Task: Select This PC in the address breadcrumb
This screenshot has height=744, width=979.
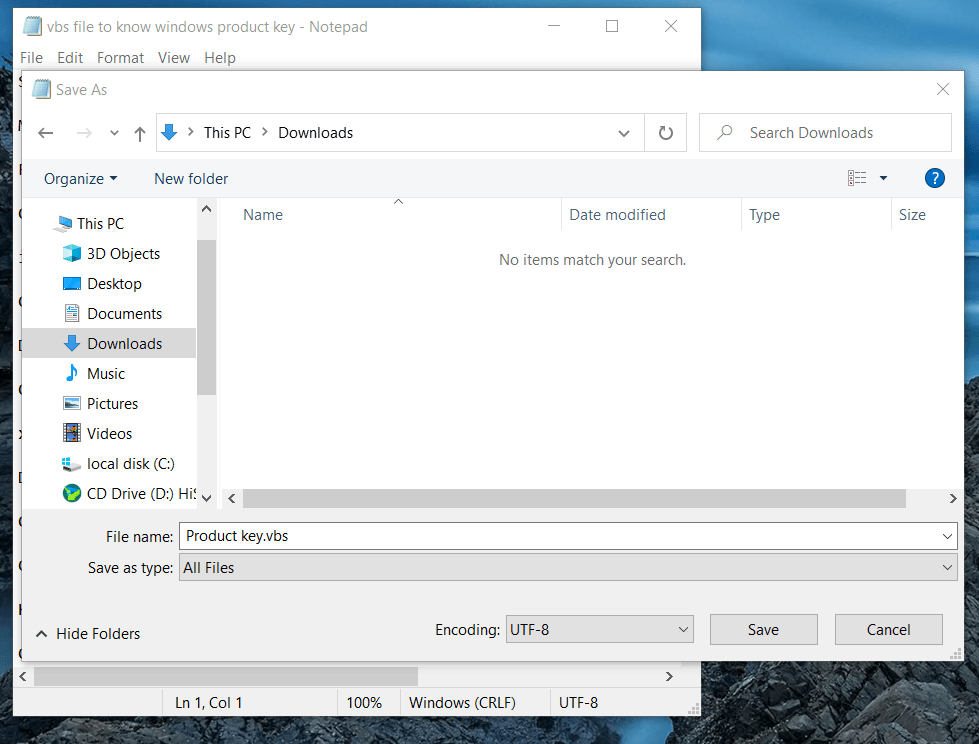Action: [x=227, y=133]
